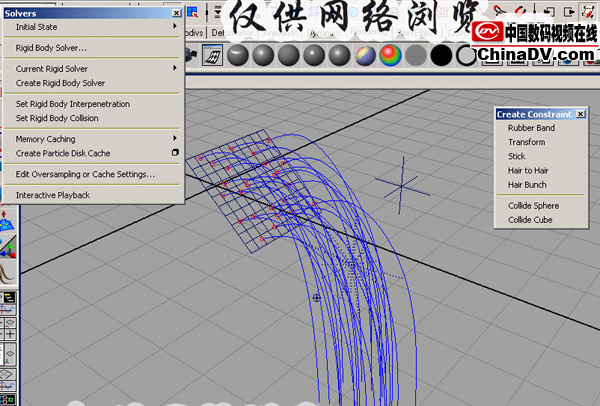600x406 pixels.
Task: Click the lower graph-curve layout icon
Action: point(8,385)
